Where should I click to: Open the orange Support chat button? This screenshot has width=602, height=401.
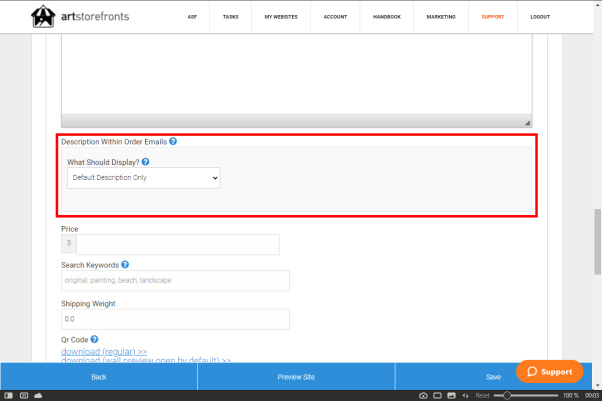click(x=550, y=371)
